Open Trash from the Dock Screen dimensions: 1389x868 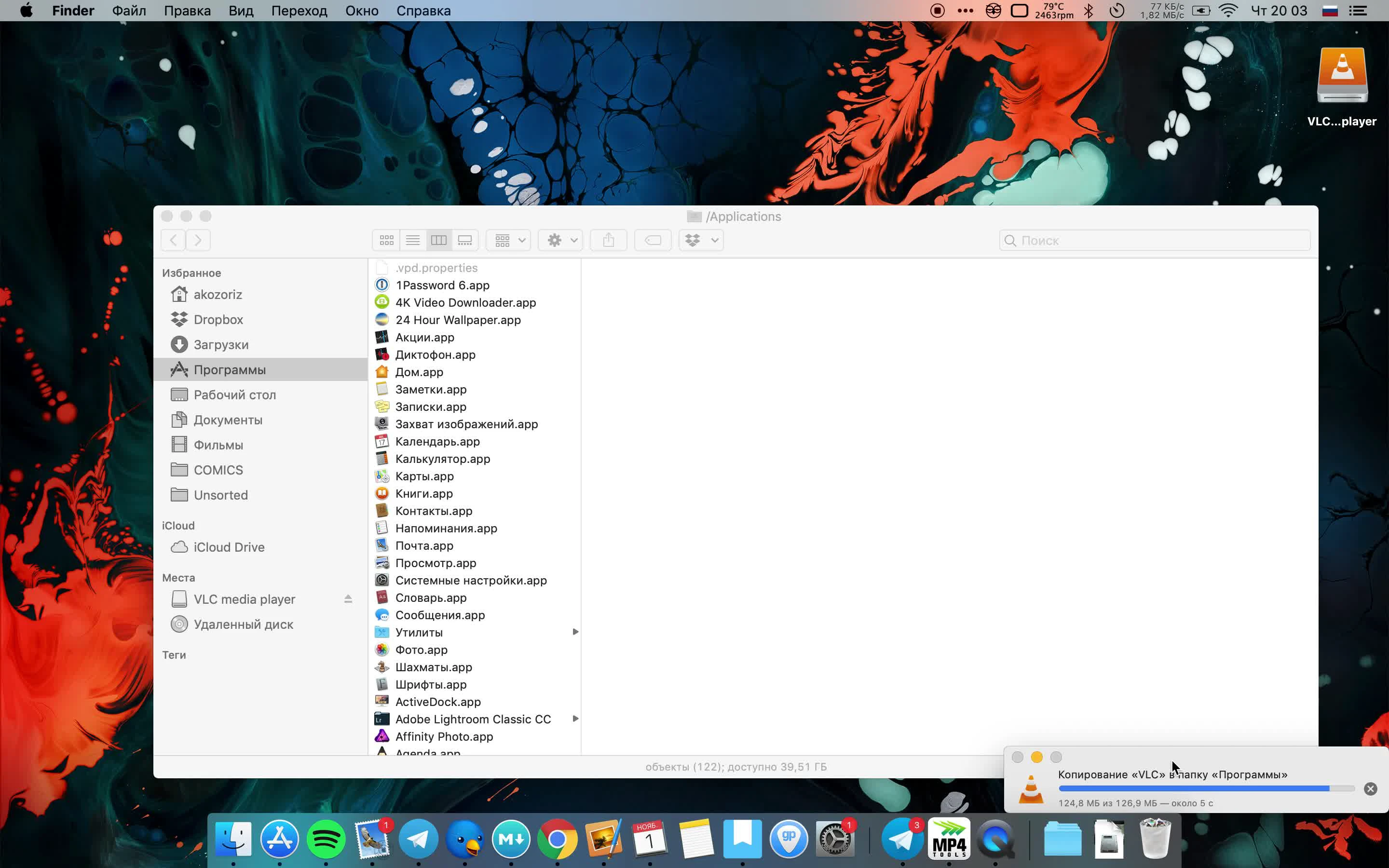click(1155, 839)
